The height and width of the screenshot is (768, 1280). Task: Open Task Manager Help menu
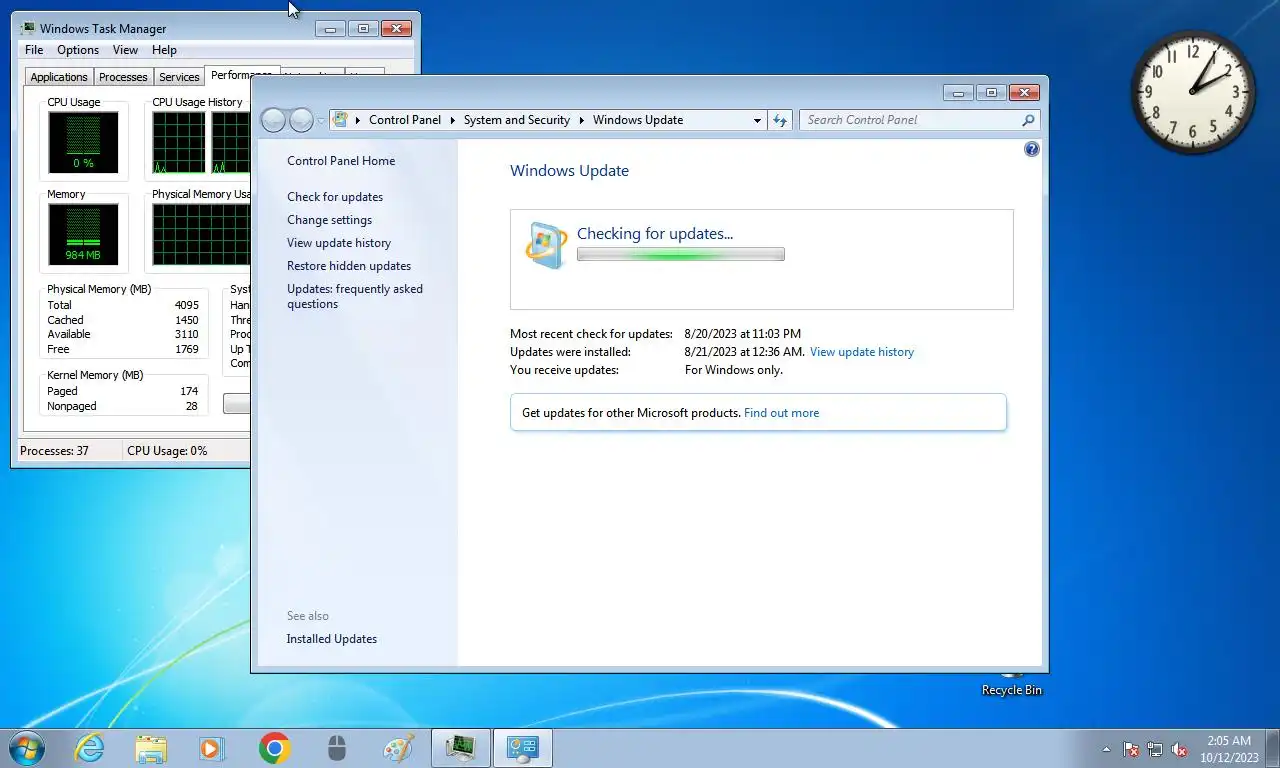tap(164, 50)
